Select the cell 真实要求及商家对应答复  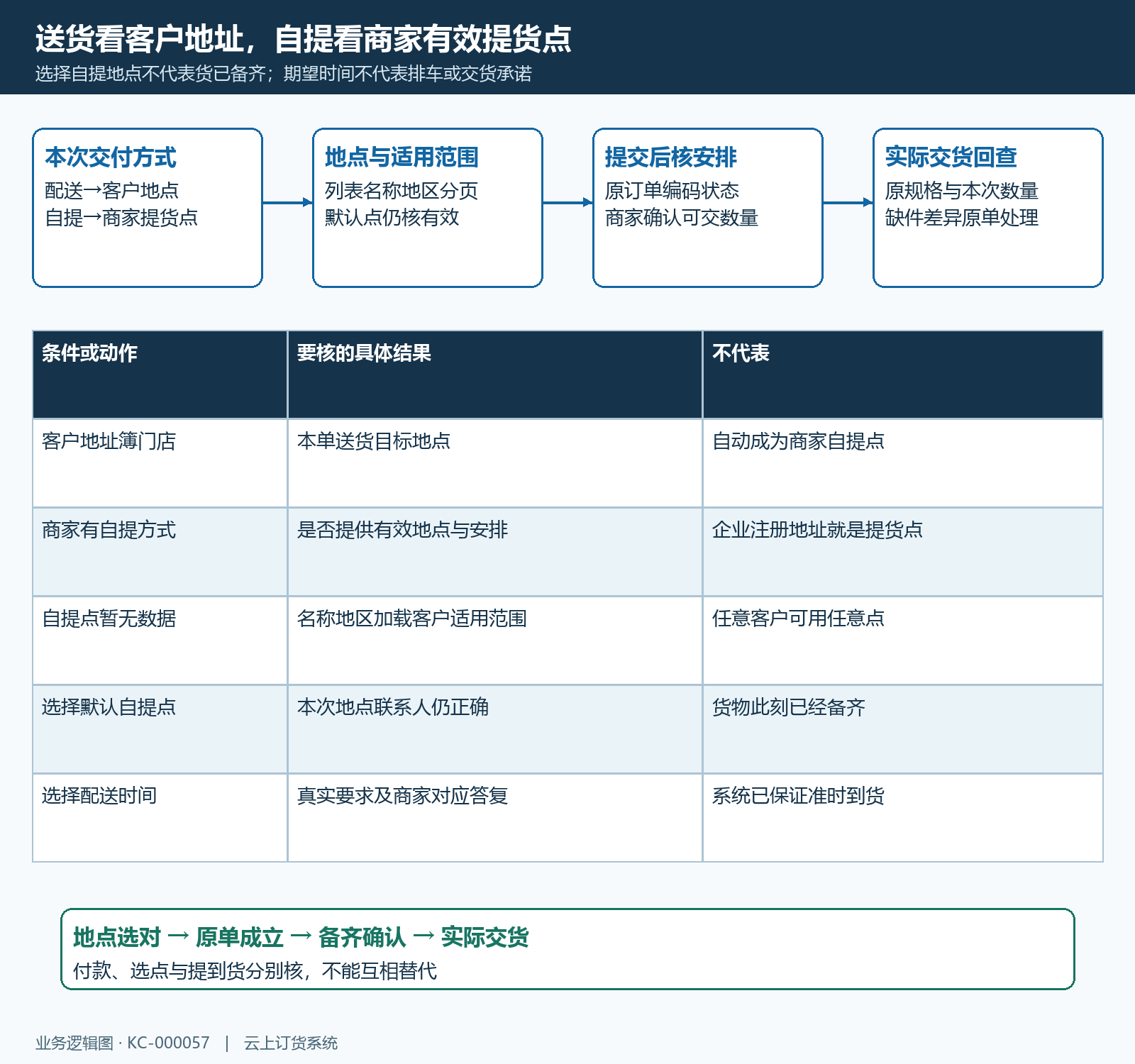495,818
